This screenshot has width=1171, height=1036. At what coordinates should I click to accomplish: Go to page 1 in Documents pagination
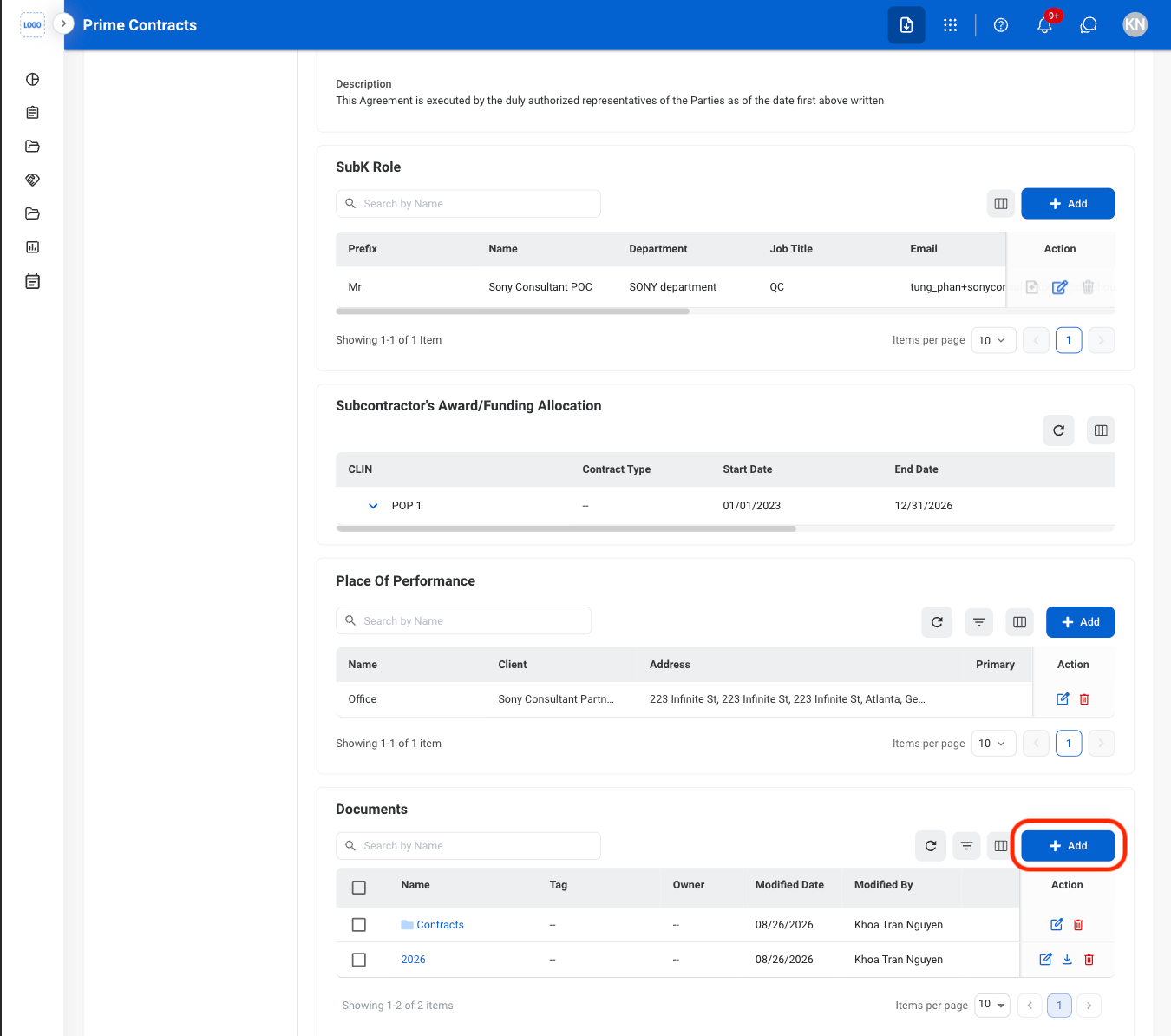click(1059, 1006)
